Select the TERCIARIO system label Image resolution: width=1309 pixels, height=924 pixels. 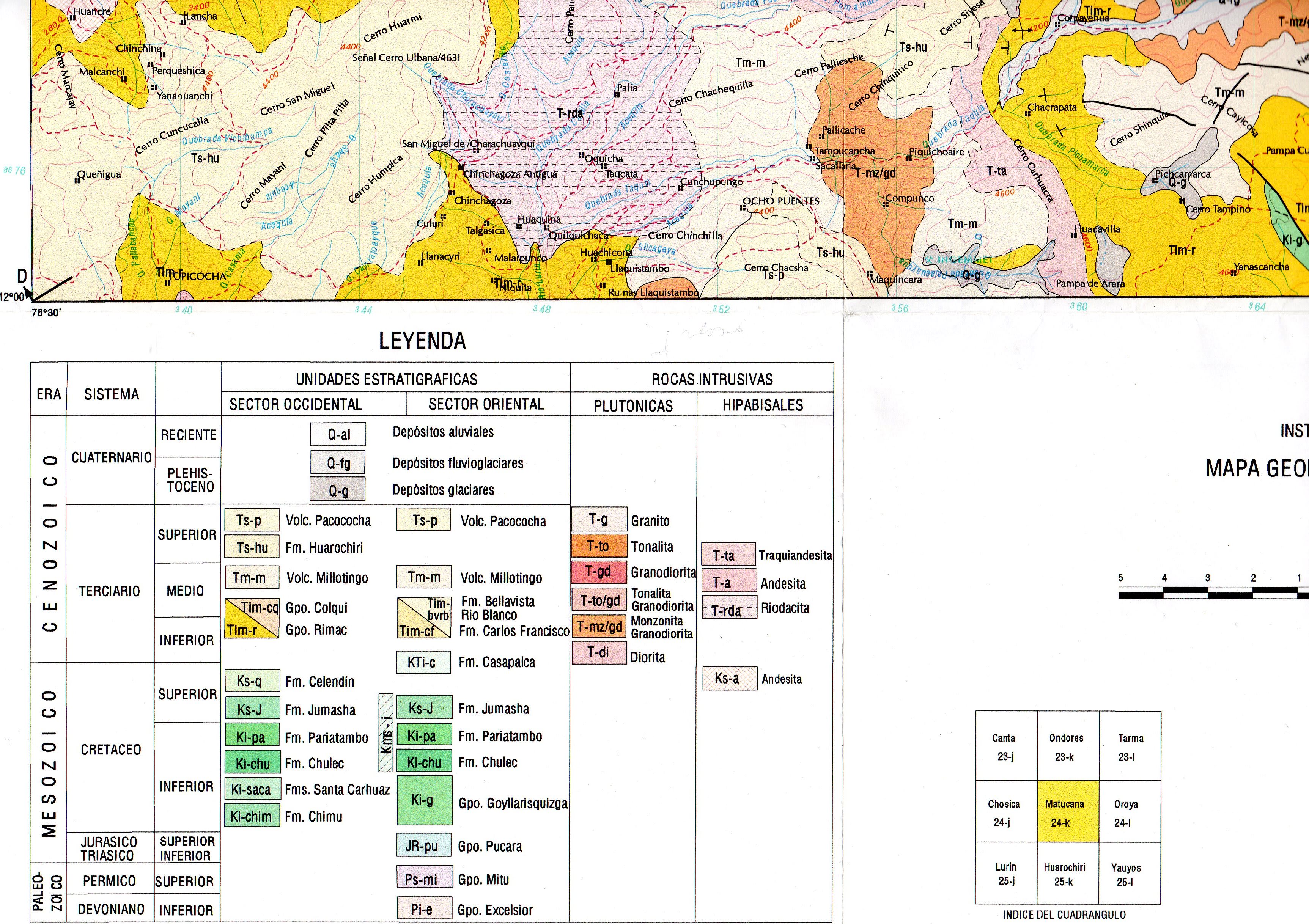pos(110,591)
